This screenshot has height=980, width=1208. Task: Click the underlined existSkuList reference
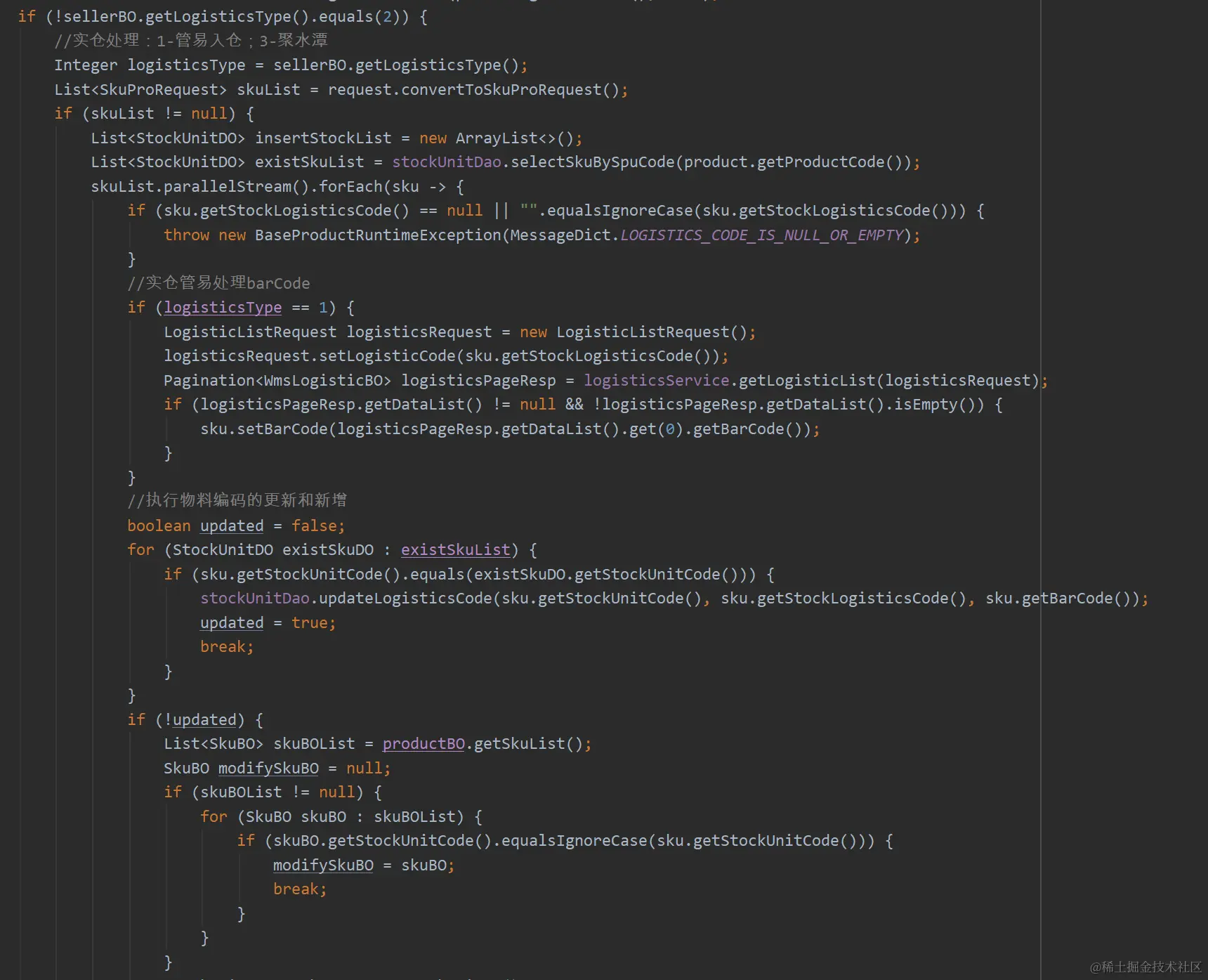pos(455,549)
